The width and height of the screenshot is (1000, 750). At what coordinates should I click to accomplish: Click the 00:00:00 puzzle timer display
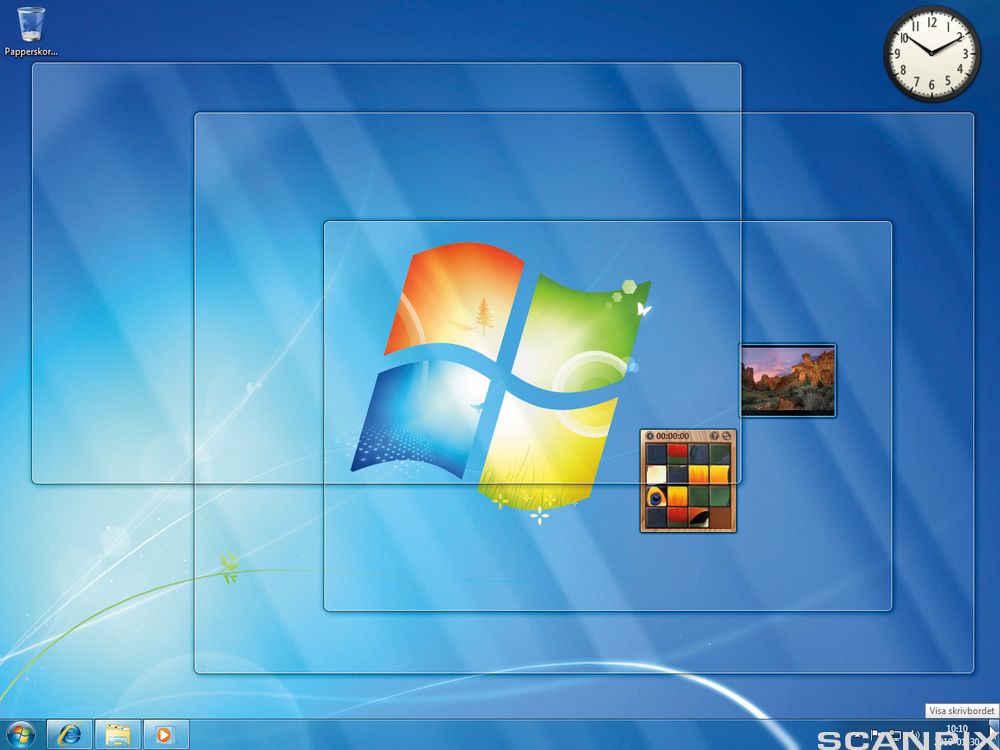click(673, 435)
